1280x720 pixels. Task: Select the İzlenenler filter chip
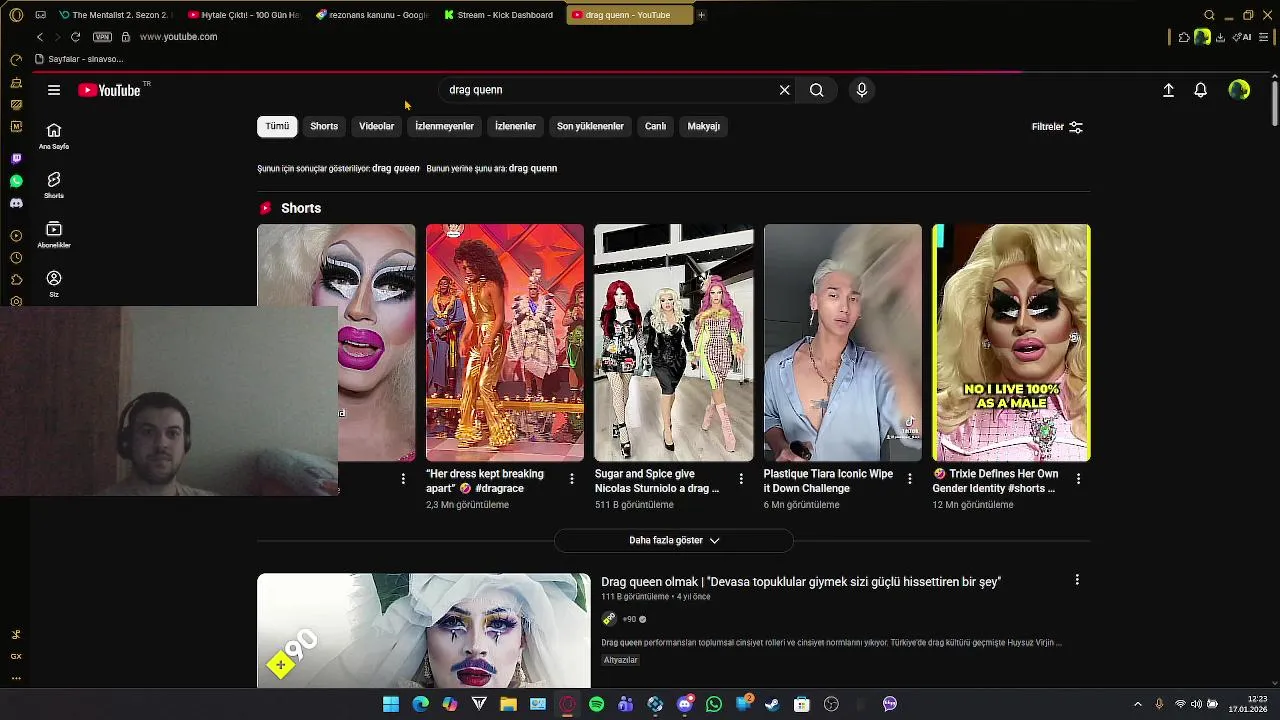516,127
